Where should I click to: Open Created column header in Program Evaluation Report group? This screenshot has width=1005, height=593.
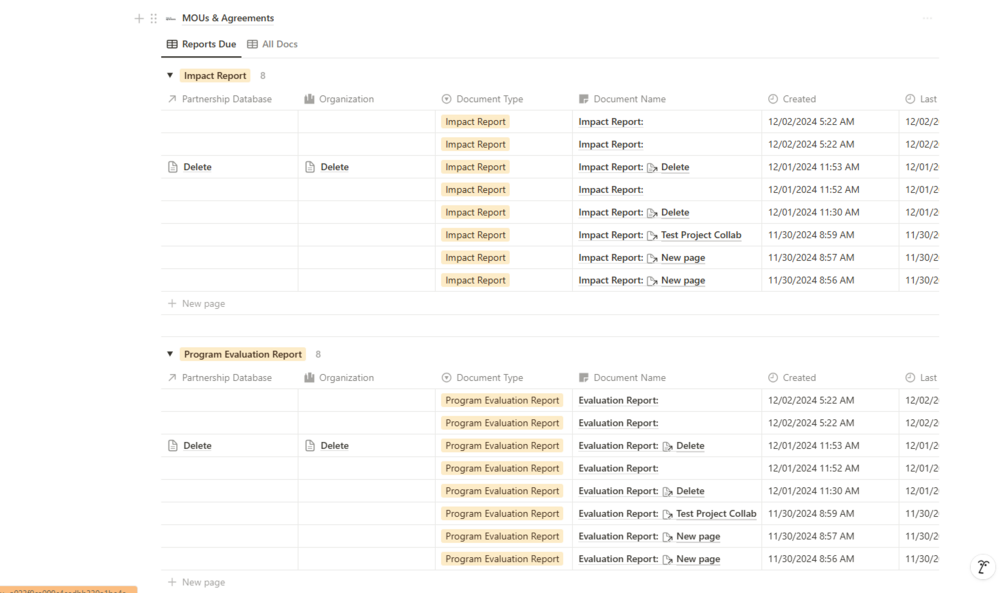click(x=798, y=378)
